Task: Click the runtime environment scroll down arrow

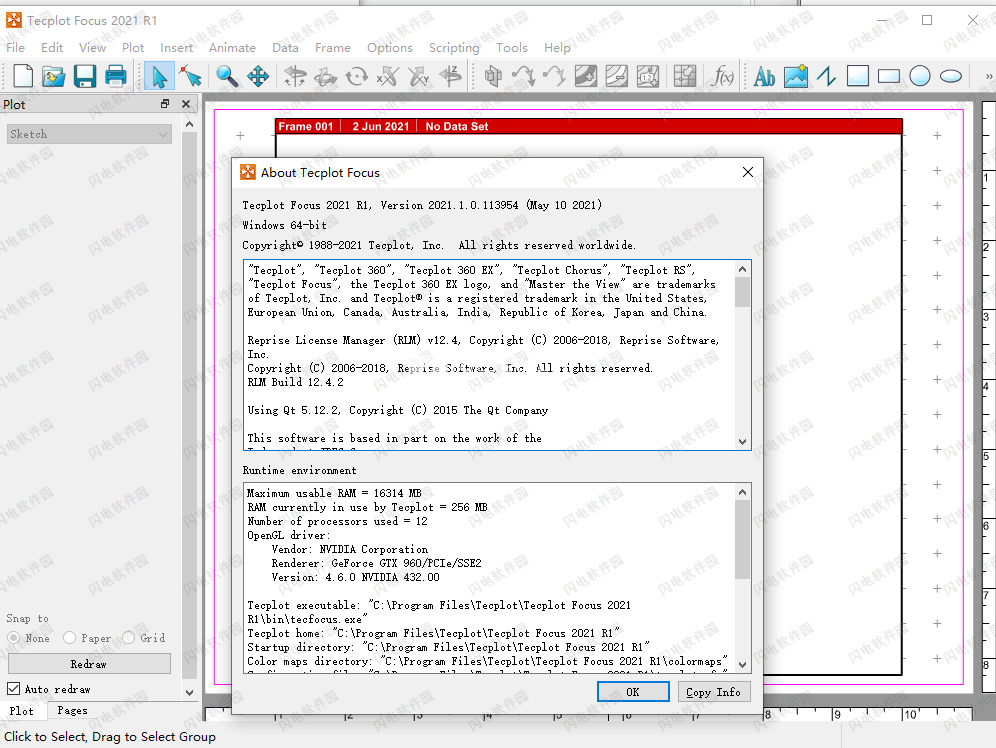Action: 742,665
